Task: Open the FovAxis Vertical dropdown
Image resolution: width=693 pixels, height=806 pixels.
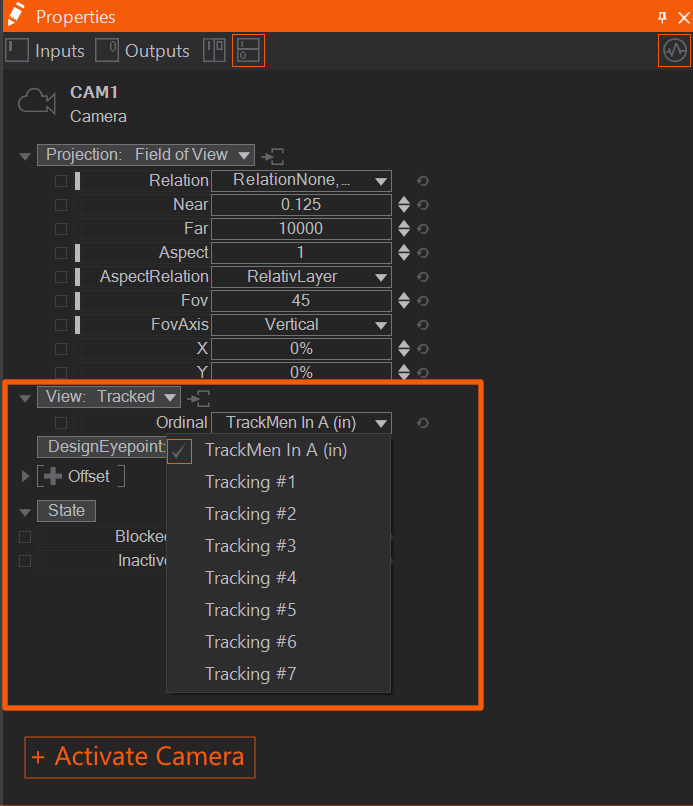Action: pyautogui.click(x=301, y=325)
